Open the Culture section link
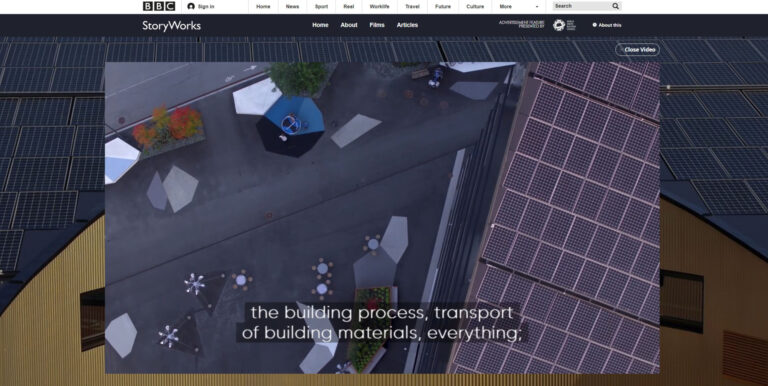Image resolution: width=768 pixels, height=386 pixels. coord(475,6)
